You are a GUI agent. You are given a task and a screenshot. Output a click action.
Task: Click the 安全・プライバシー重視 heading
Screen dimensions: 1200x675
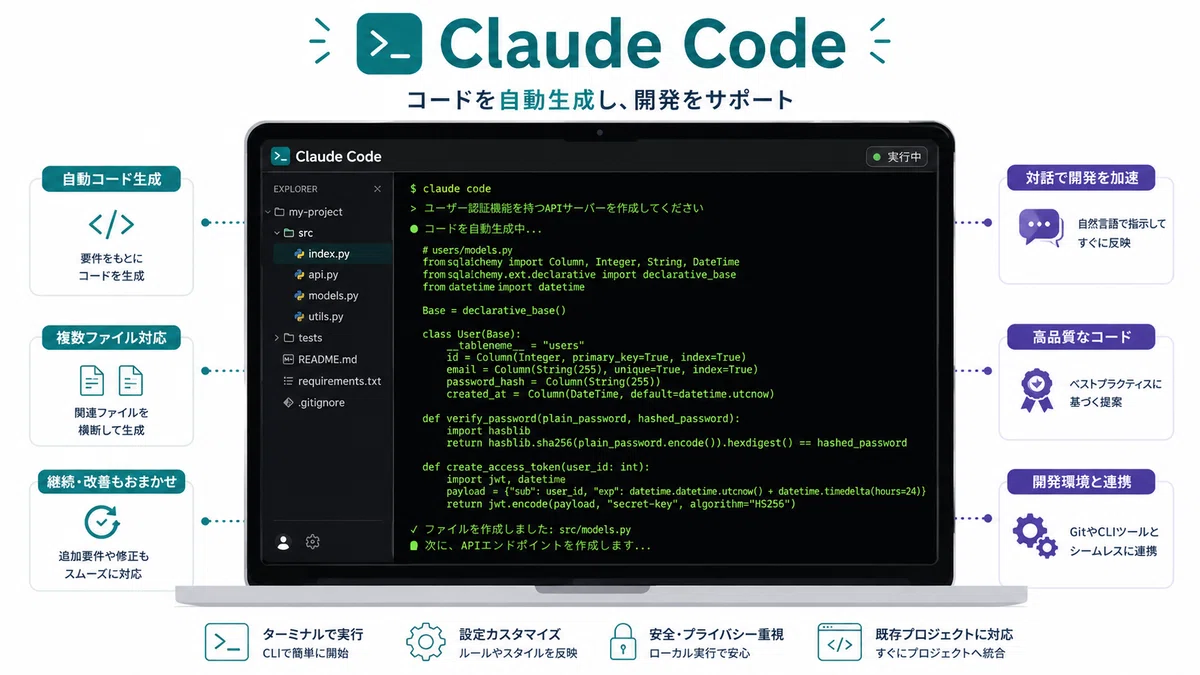pos(717,634)
